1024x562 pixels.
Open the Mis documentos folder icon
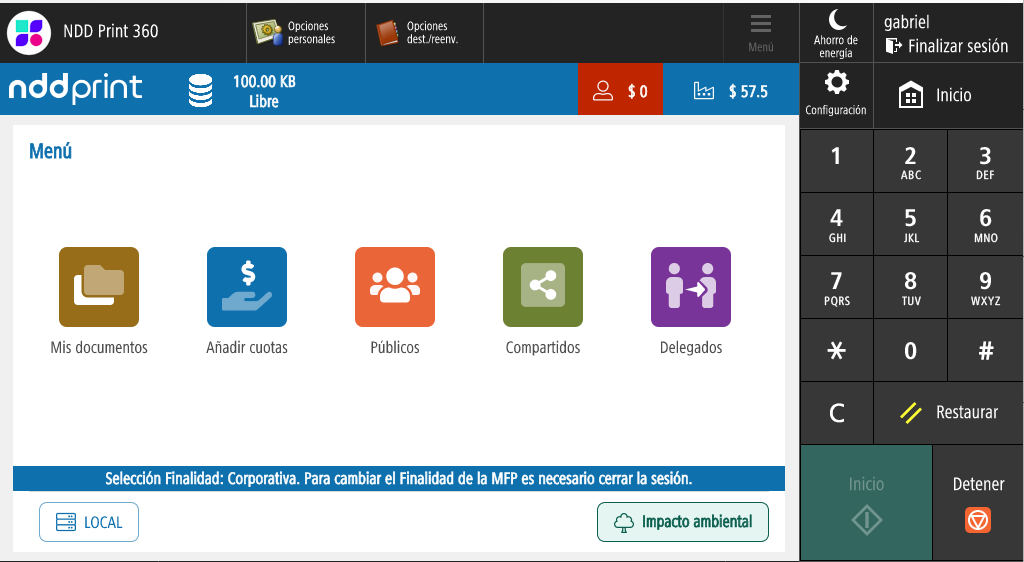pos(99,287)
